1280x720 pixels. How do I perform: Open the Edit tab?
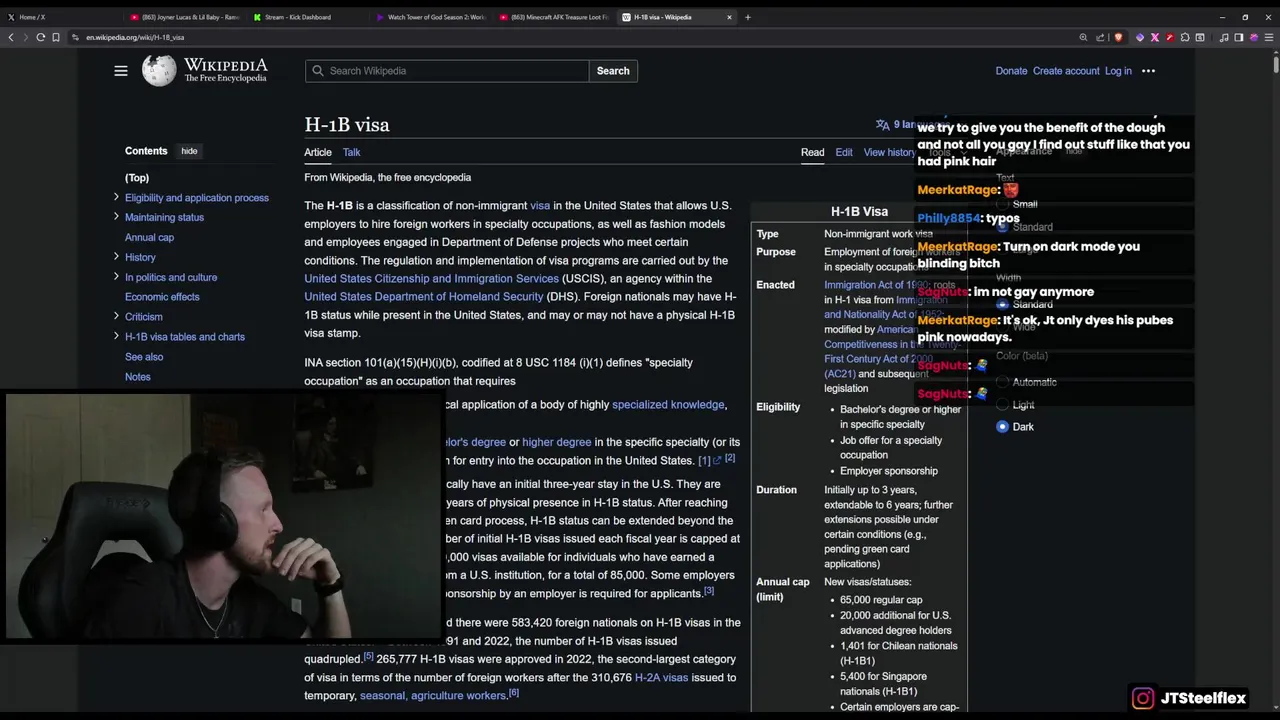[x=844, y=152]
